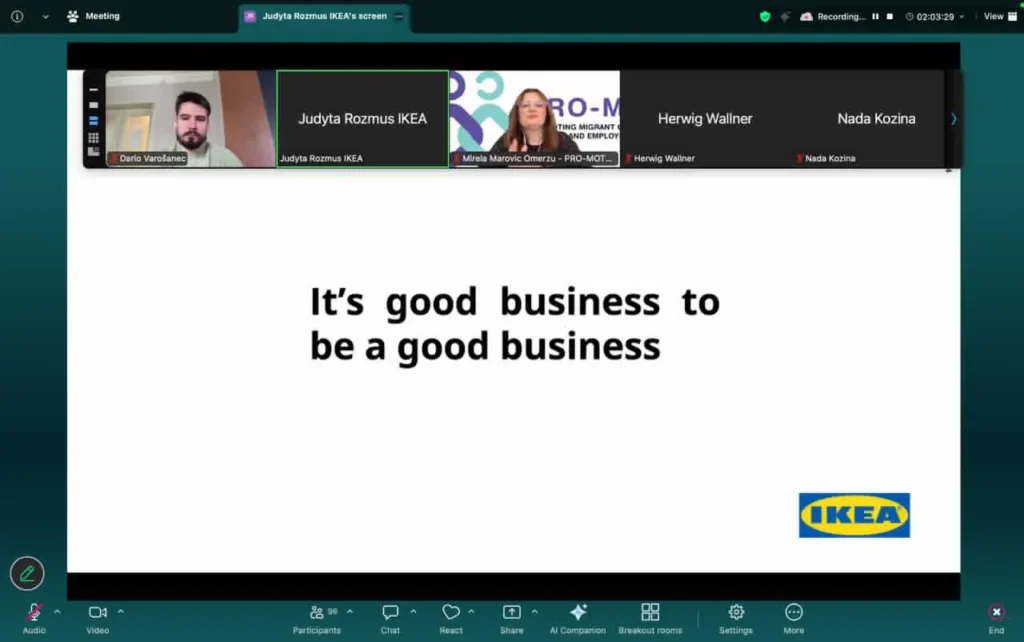Open the Participants panel
This screenshot has width=1024, height=642.
pos(317,613)
